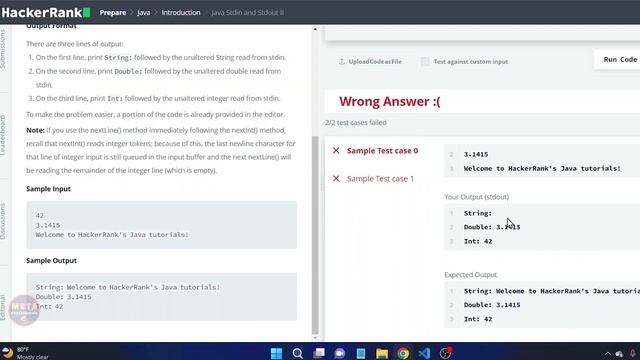640x360 pixels.
Task: Open the Prepare breadcrumb link
Action: click(x=113, y=13)
